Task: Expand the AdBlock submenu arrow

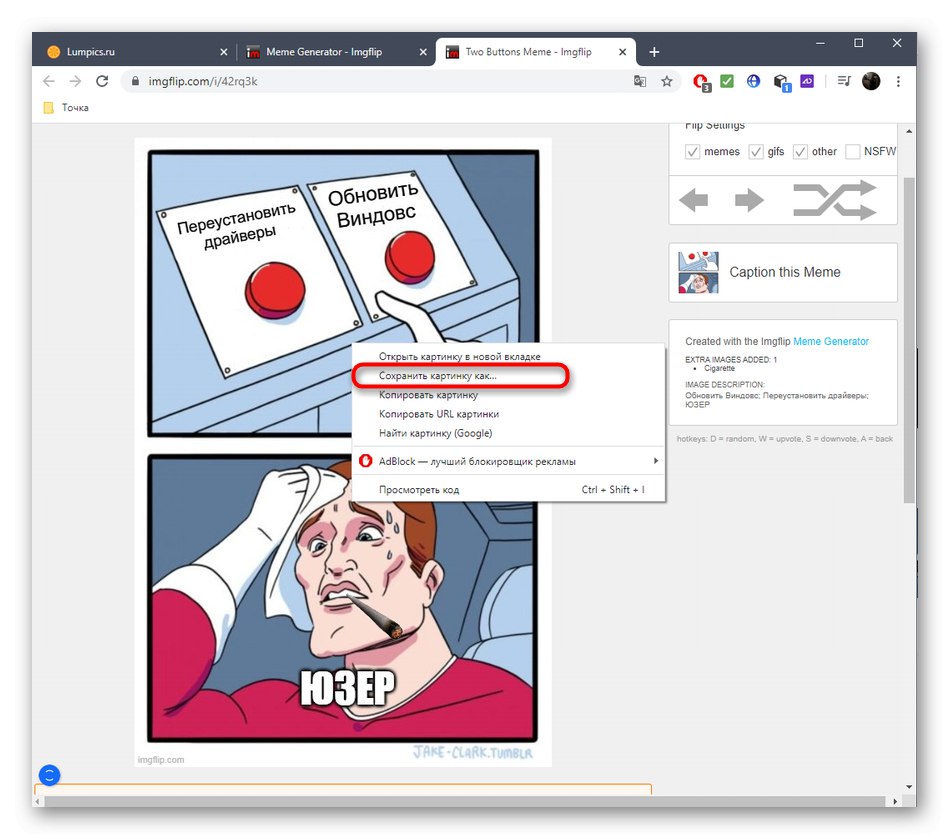Action: [x=656, y=461]
